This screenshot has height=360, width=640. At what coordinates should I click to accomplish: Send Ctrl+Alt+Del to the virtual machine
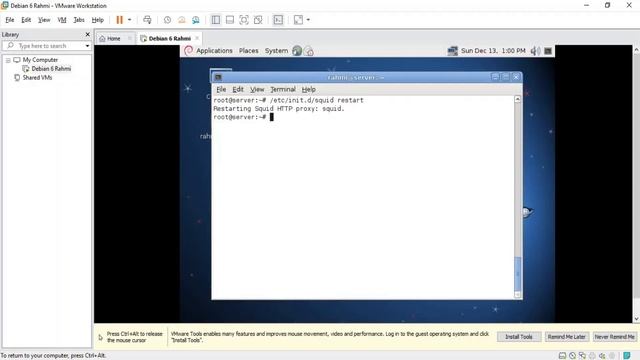(147, 20)
